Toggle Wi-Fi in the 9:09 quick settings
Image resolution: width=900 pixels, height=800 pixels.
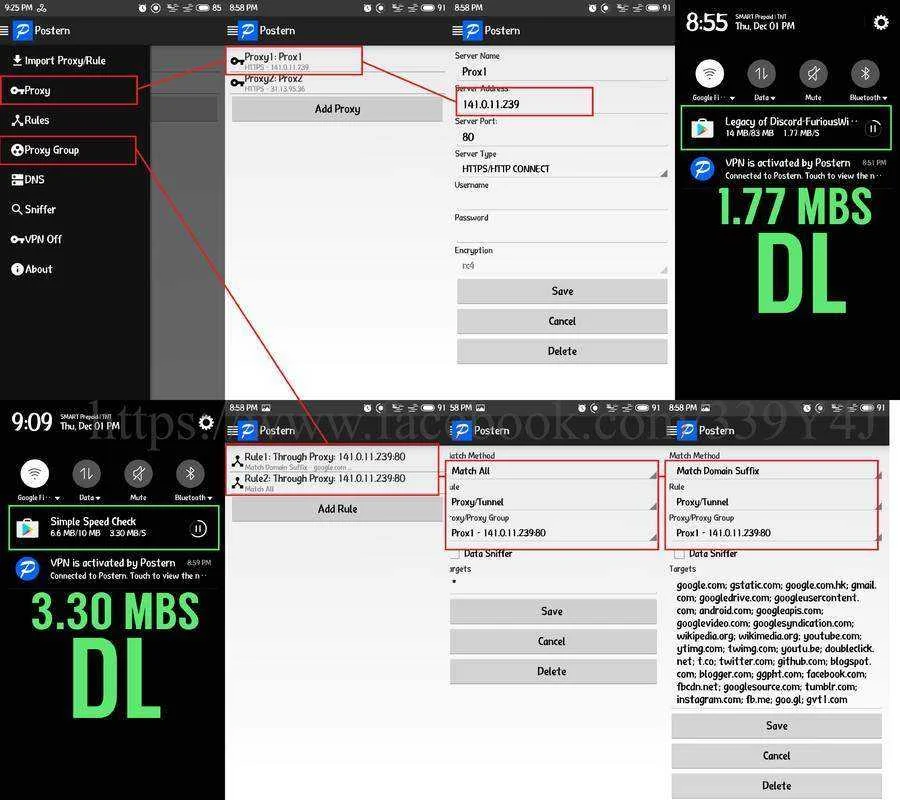click(x=34, y=473)
